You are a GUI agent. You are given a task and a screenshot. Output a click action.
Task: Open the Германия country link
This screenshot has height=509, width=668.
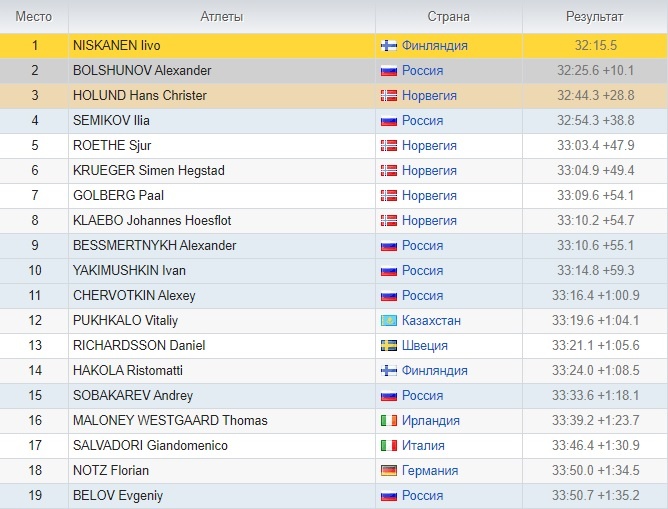[430, 471]
